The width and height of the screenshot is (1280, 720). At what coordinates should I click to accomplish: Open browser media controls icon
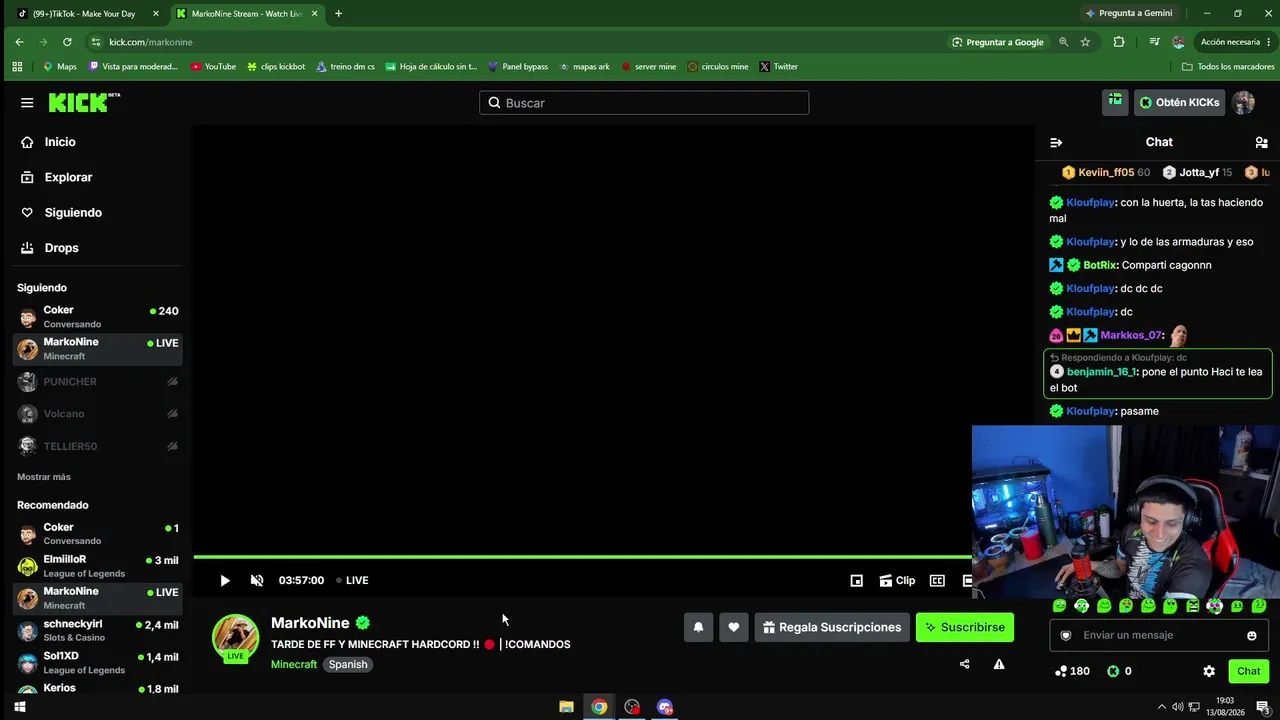pyautogui.click(x=1154, y=42)
